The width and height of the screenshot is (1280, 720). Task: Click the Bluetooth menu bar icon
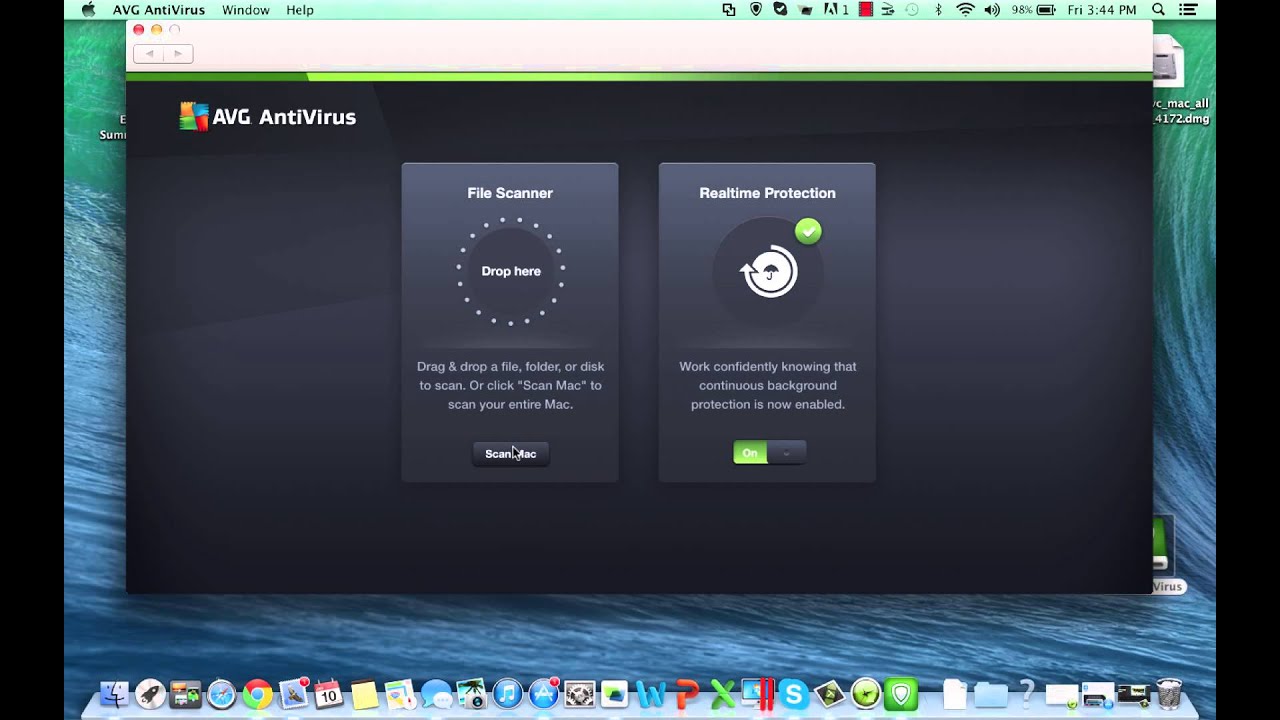938,10
